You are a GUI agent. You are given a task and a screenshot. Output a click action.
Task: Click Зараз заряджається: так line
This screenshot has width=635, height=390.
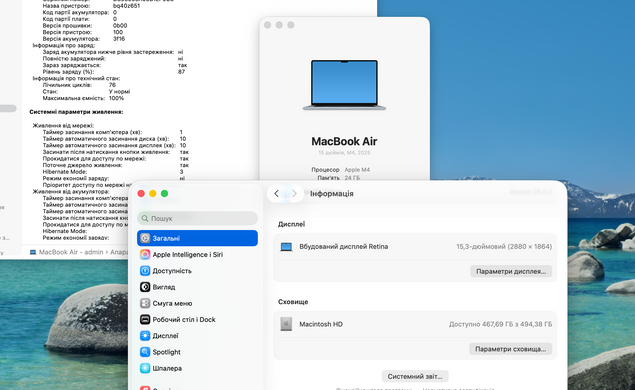pyautogui.click(x=115, y=65)
